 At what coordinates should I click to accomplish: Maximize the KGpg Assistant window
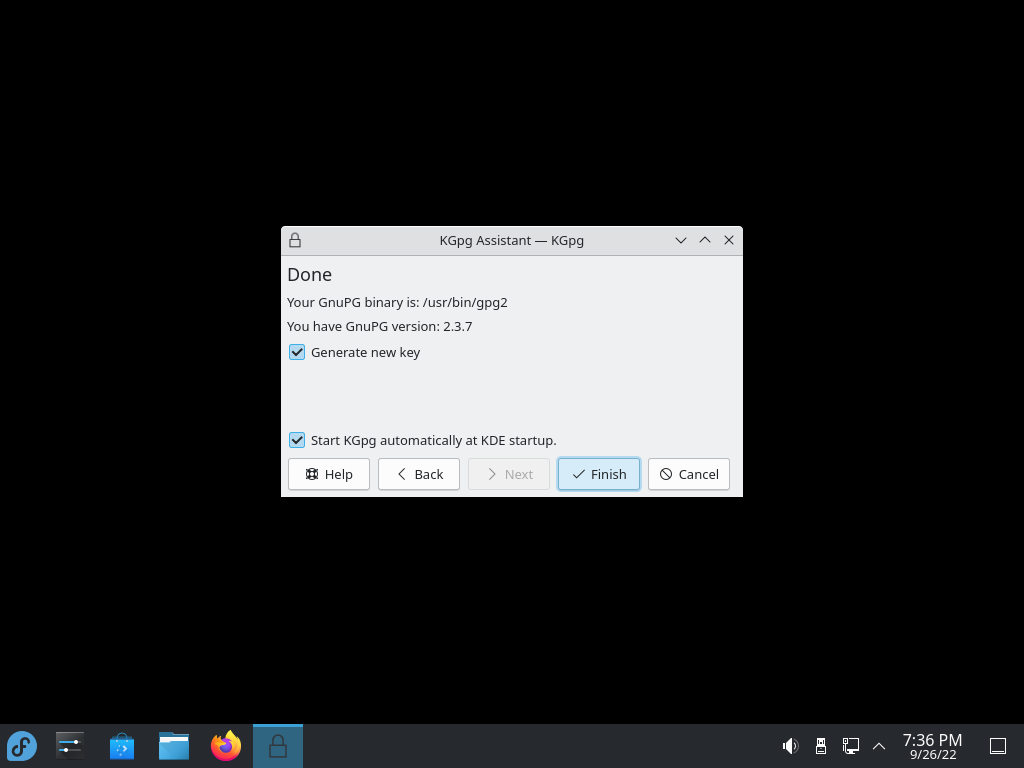tap(705, 240)
